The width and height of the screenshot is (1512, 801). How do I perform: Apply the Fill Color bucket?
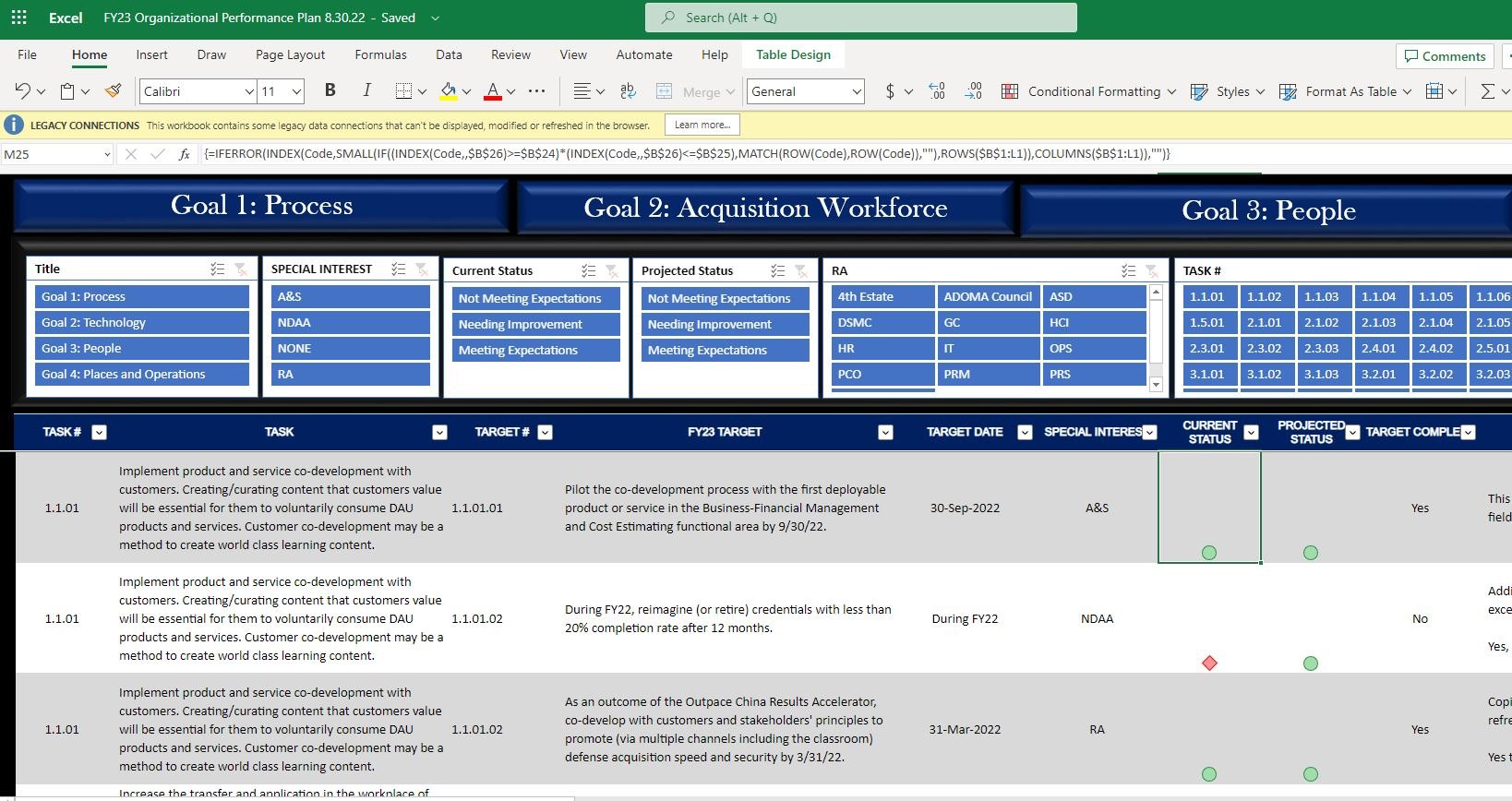click(x=449, y=90)
